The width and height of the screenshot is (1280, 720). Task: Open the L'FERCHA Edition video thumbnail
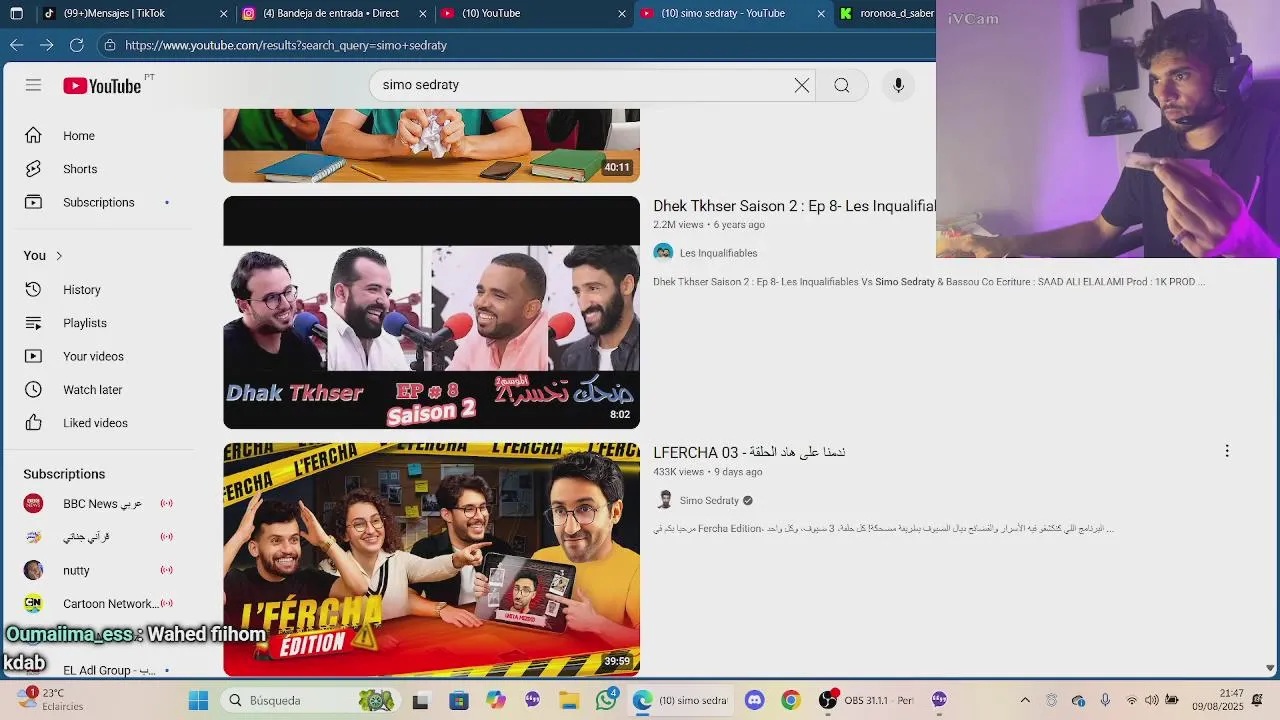coord(431,559)
